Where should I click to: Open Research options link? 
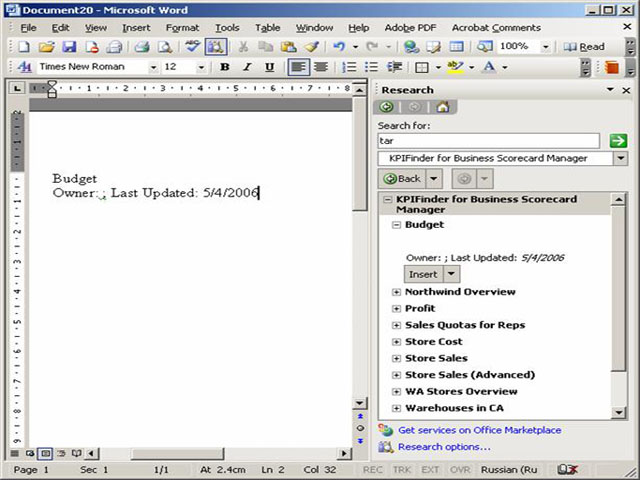click(444, 447)
